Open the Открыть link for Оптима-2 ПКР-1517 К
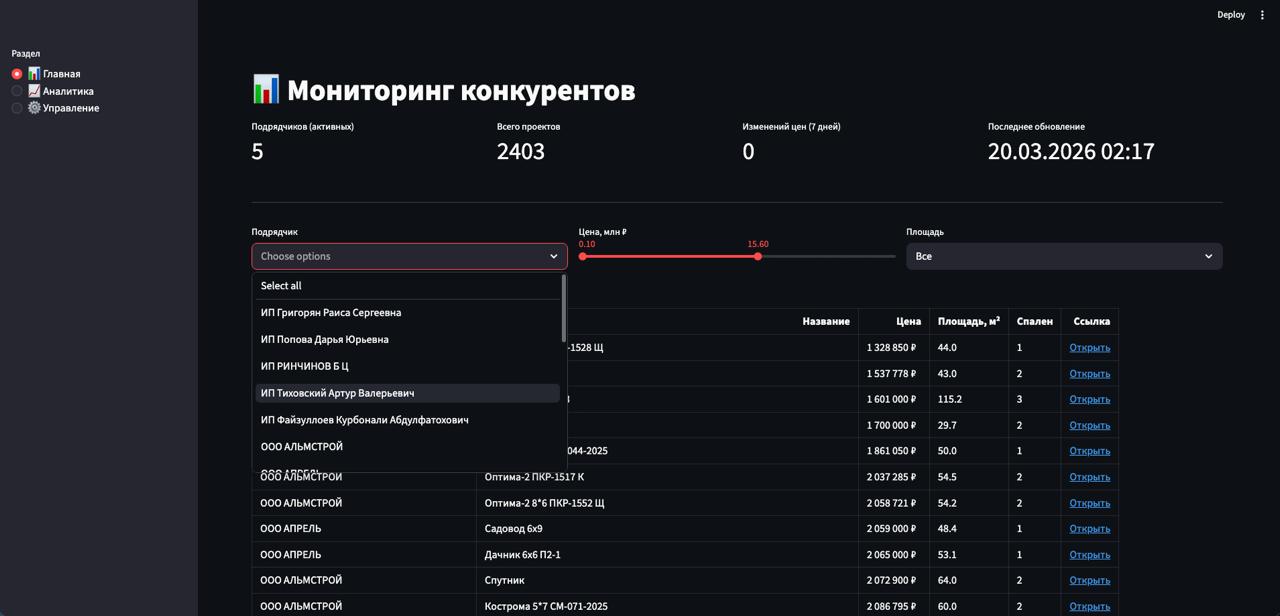This screenshot has width=1280, height=616. pyautogui.click(x=1089, y=477)
